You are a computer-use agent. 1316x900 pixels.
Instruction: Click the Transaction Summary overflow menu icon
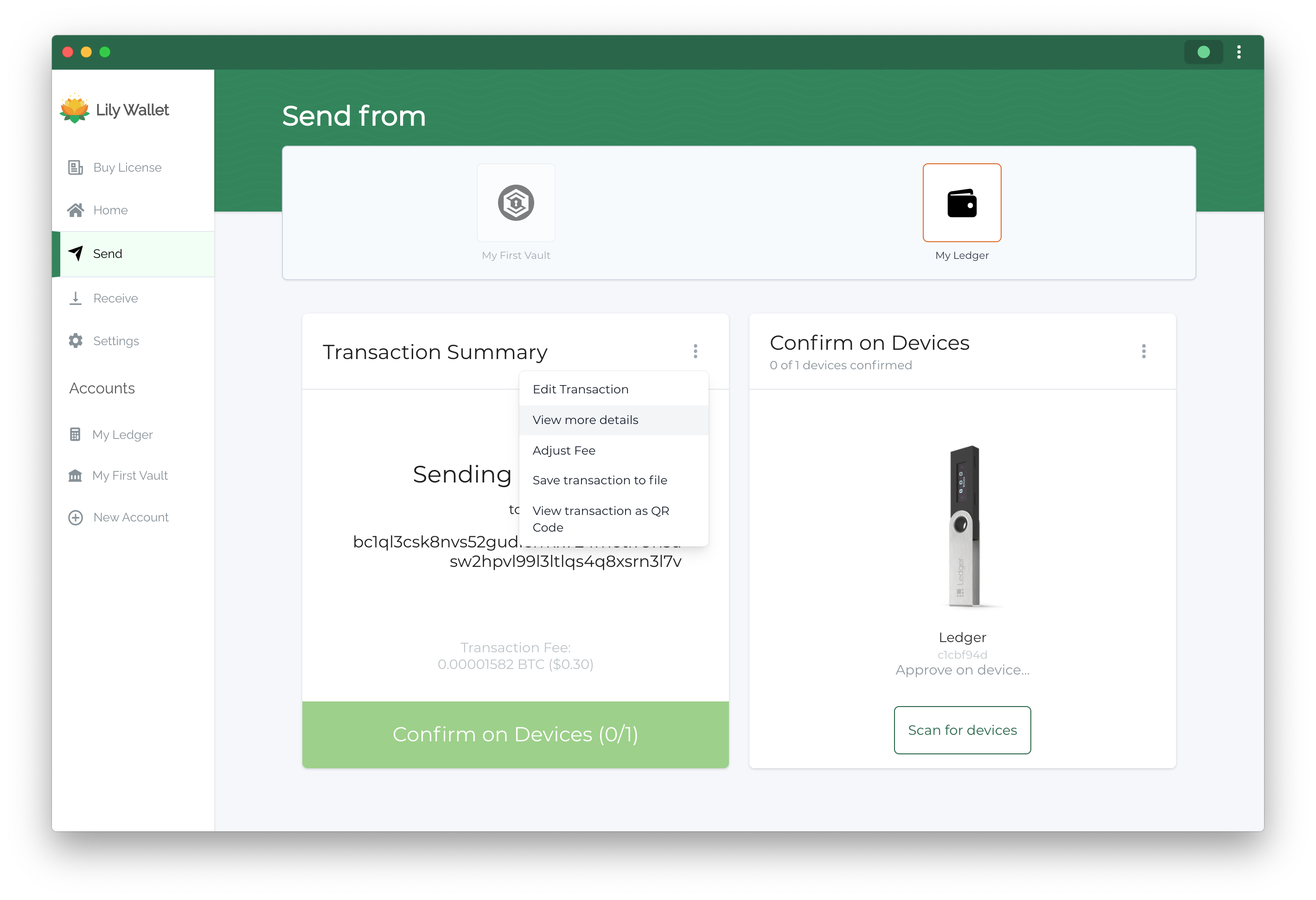[696, 351]
